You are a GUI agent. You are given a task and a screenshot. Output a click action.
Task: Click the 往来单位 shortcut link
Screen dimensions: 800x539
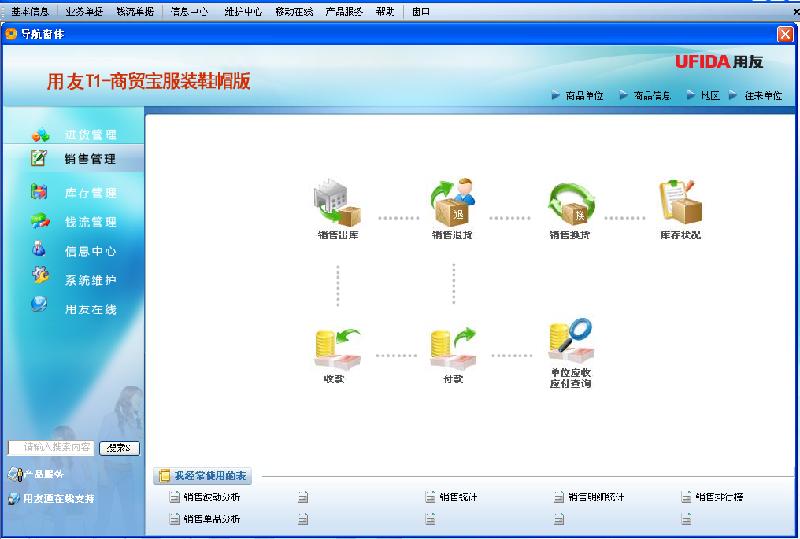[x=763, y=95]
